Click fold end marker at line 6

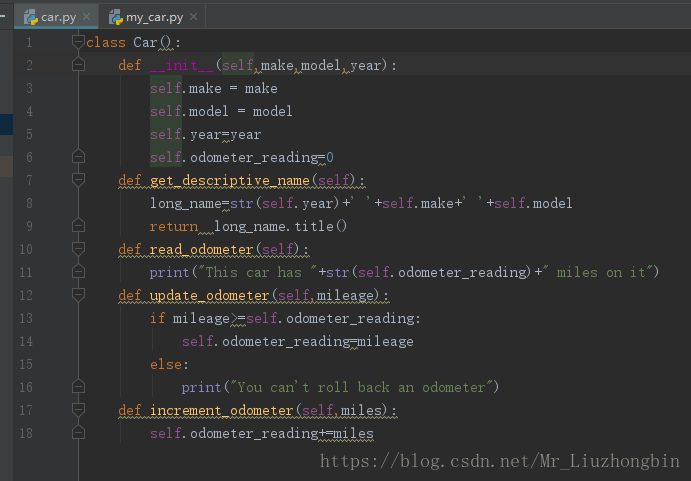[78, 157]
